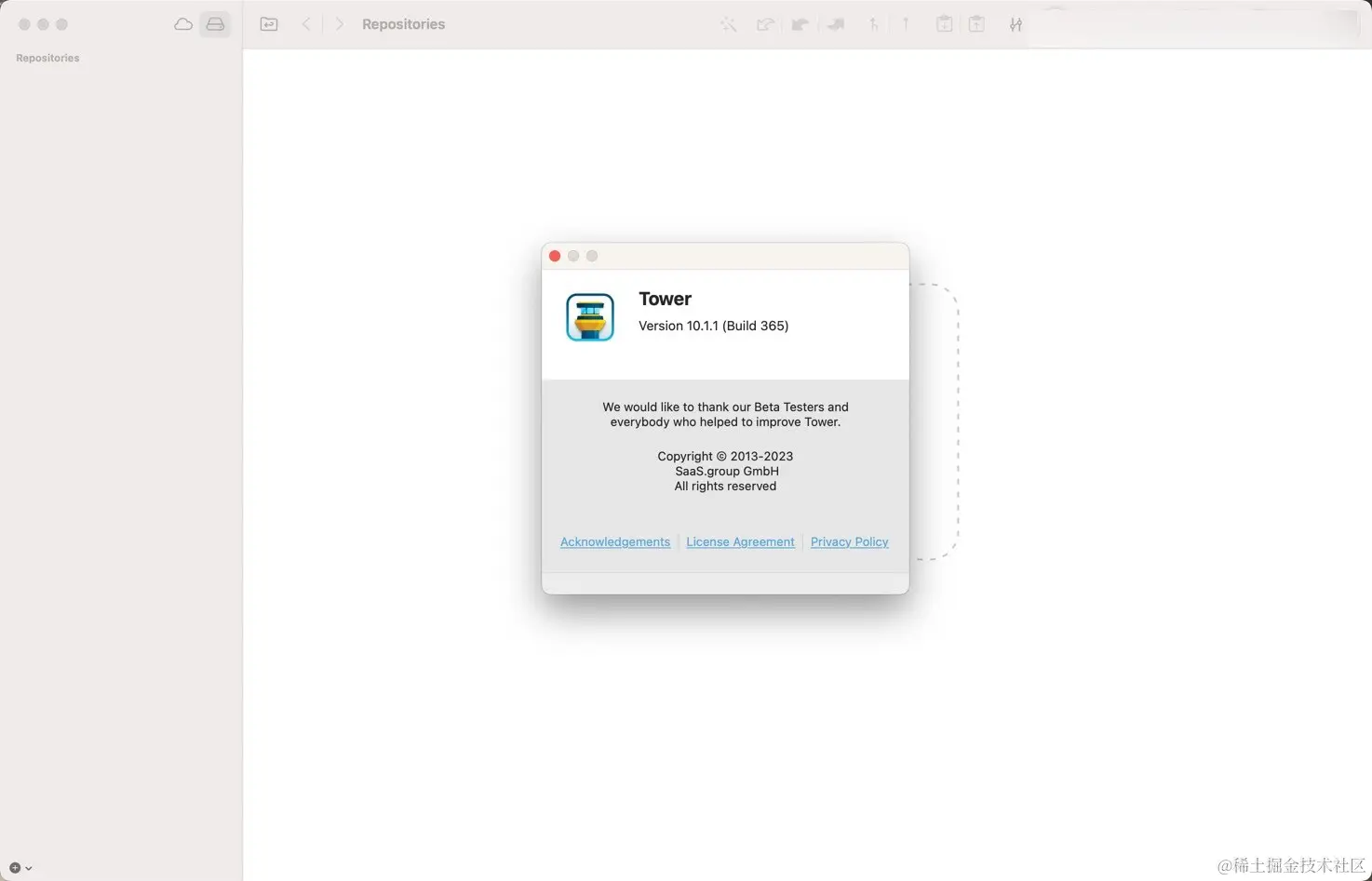Open Quick Actions magic wand
The image size is (1372, 881).
729,24
